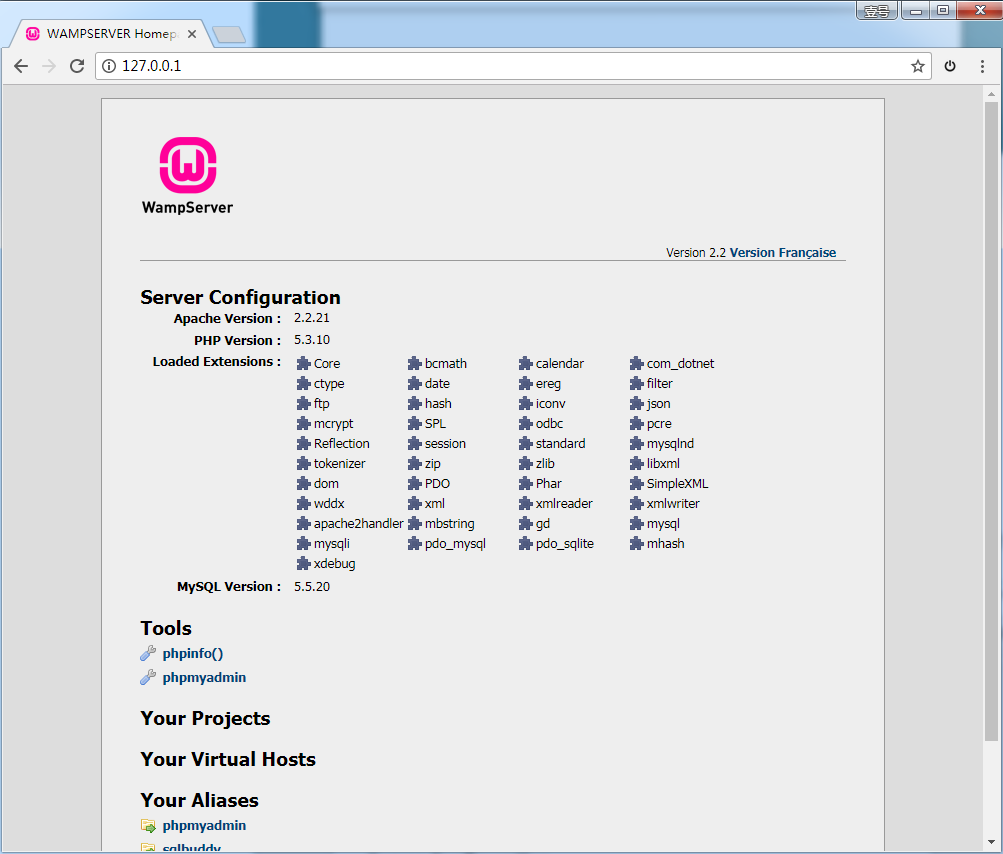Image resolution: width=1003 pixels, height=854 pixels.
Task: Click the power icon in browser toolbar
Action: pyautogui.click(x=950, y=66)
